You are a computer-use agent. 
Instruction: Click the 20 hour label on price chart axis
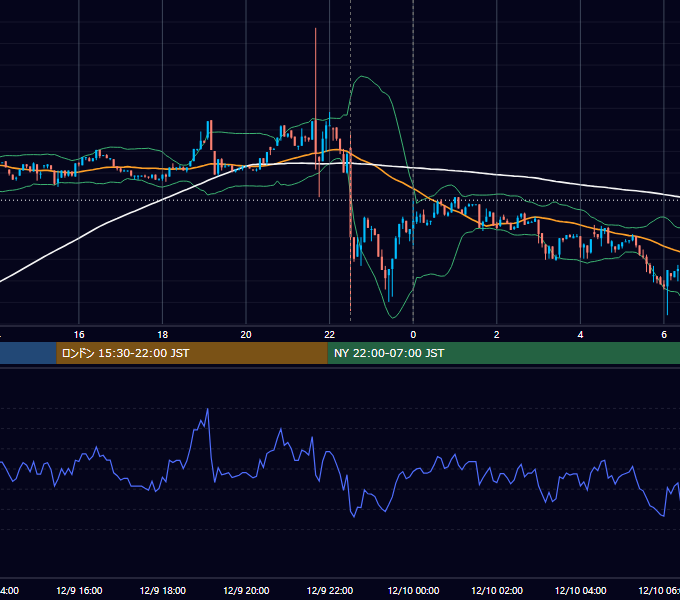(246, 335)
